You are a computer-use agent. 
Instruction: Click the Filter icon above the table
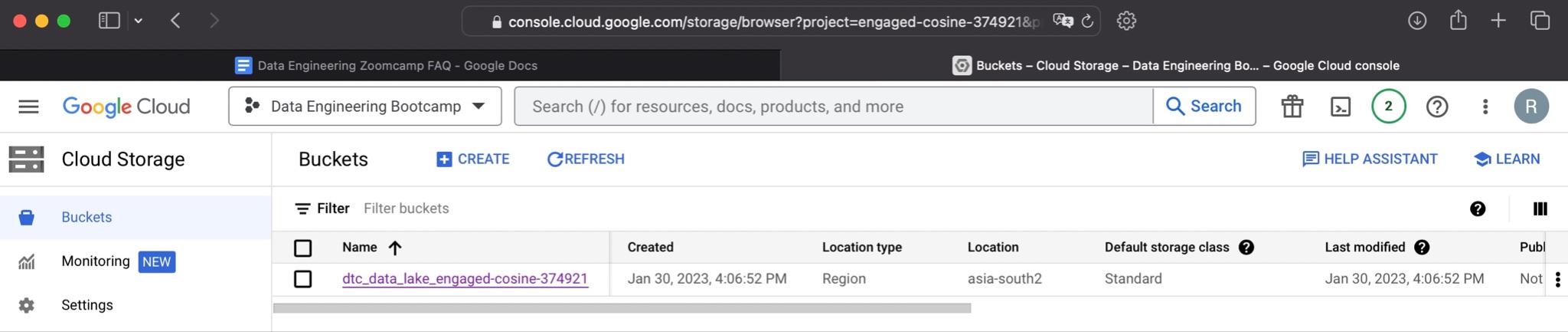tap(302, 209)
